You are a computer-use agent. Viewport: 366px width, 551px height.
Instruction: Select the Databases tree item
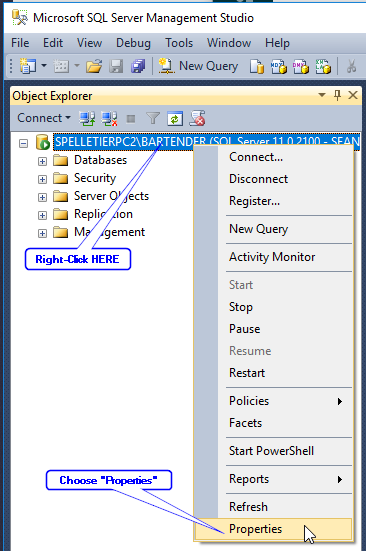click(x=100, y=160)
